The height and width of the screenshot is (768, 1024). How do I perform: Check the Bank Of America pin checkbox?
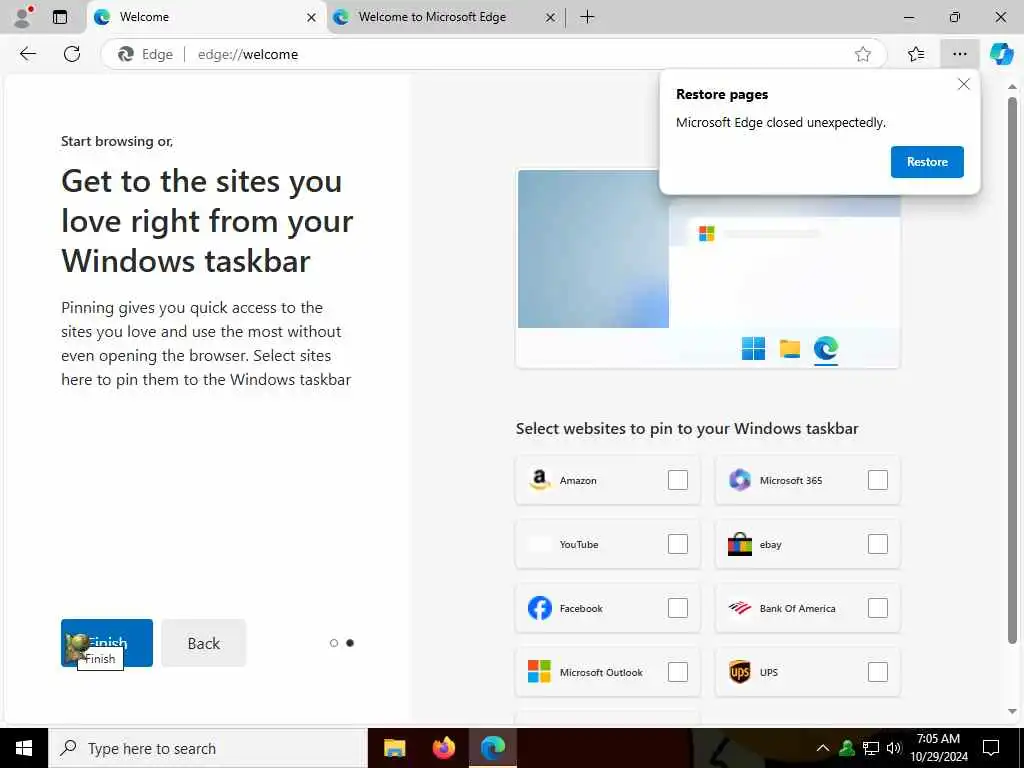(x=877, y=608)
